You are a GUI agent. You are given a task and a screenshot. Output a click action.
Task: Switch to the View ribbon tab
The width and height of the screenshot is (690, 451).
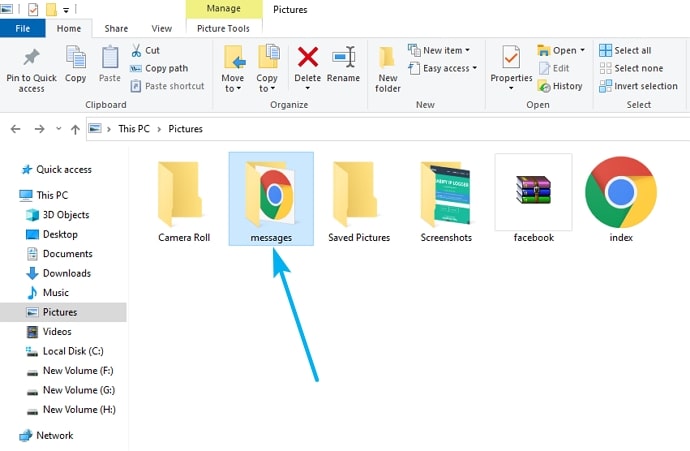pos(161,29)
